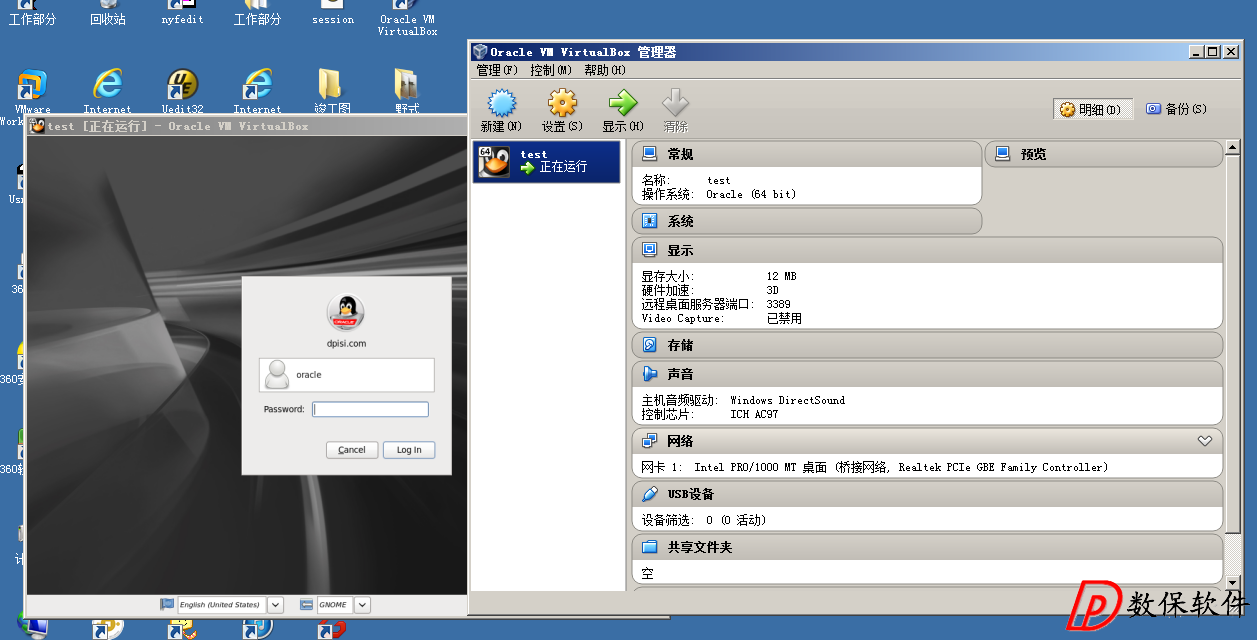
Task: Click the 显存大小 12 MB row
Action: click(x=719, y=276)
